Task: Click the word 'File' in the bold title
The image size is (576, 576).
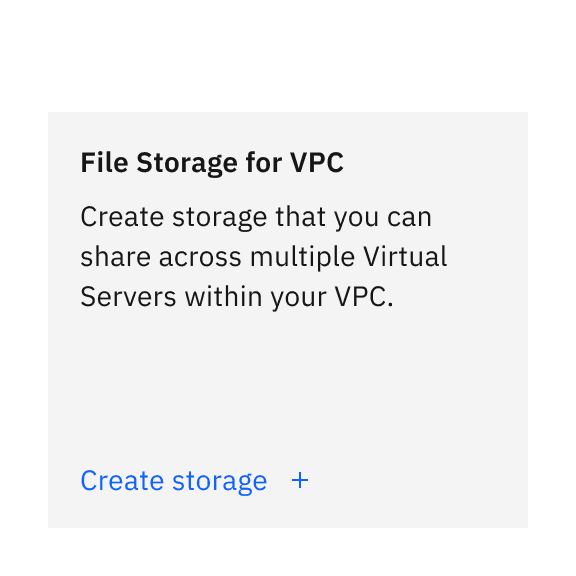Action: pyautogui.click(x=104, y=162)
